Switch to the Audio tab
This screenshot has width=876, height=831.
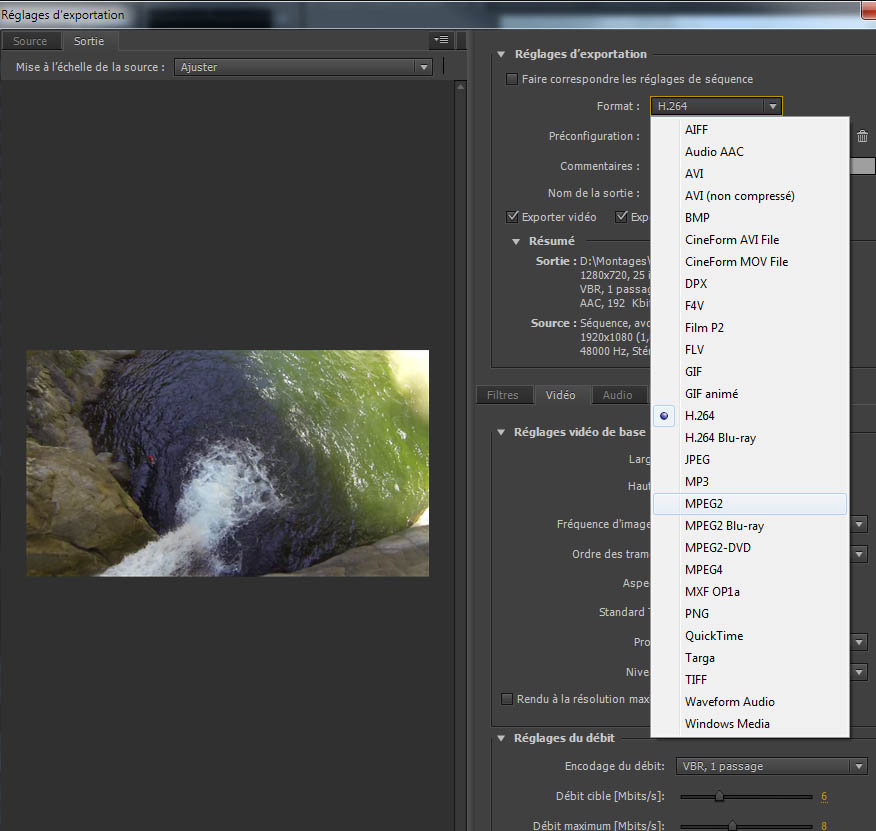tap(617, 395)
